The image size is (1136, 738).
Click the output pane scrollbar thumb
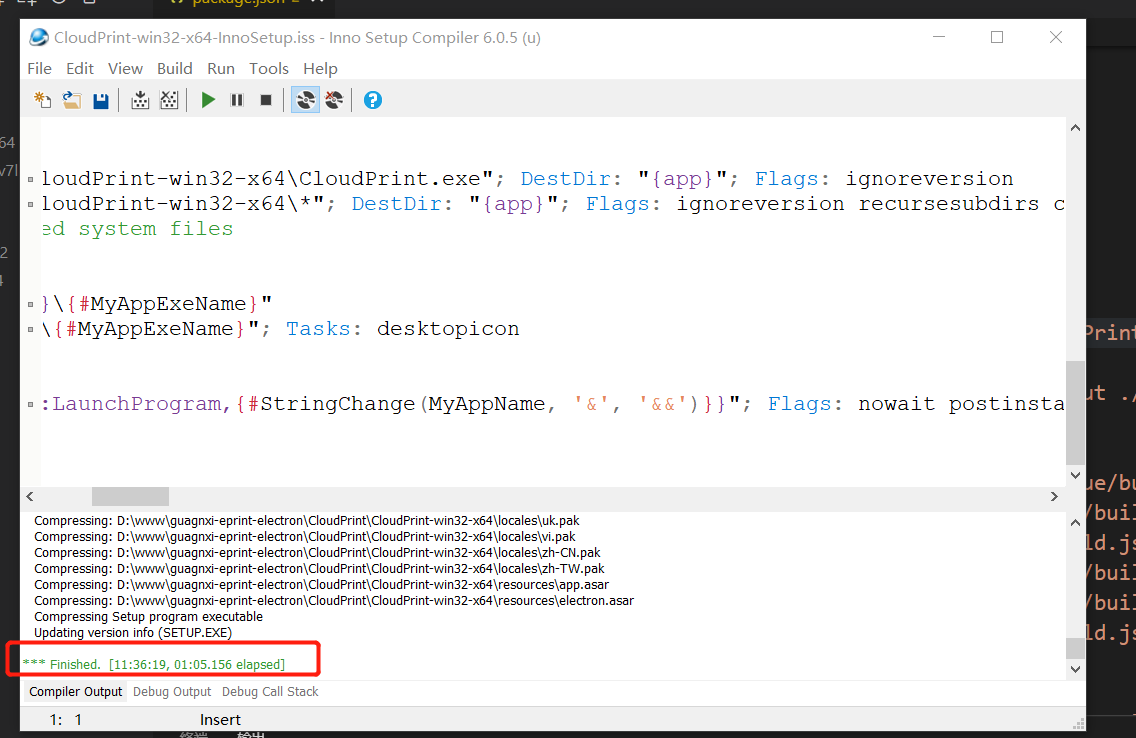[x=1075, y=648]
